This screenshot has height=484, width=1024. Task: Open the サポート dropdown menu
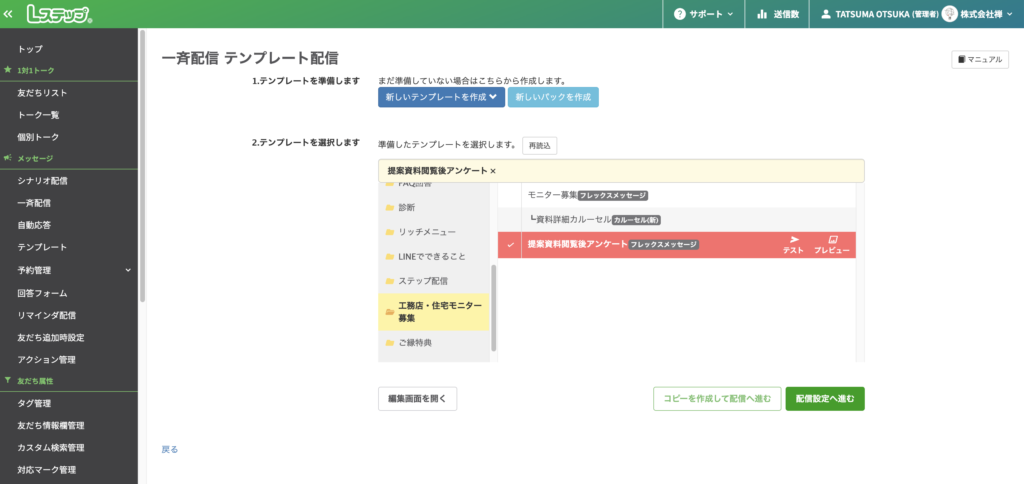click(704, 14)
